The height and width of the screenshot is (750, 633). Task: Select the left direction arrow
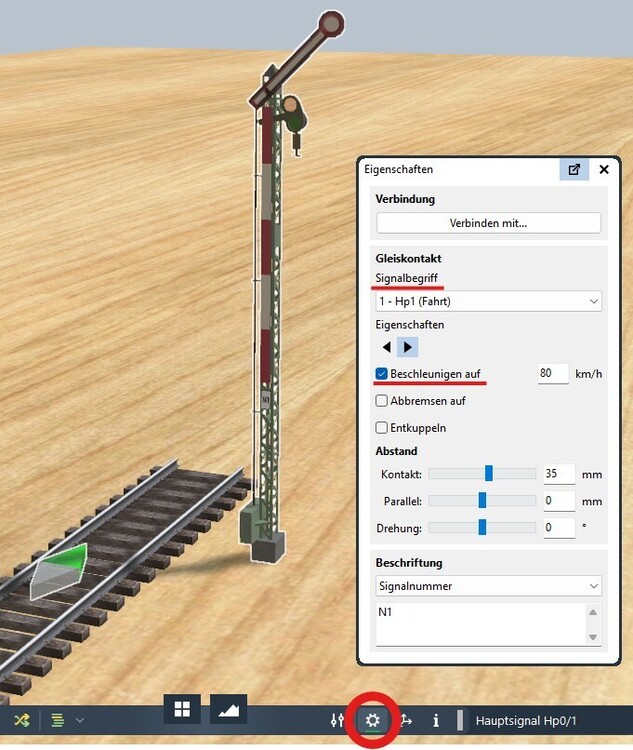[387, 347]
